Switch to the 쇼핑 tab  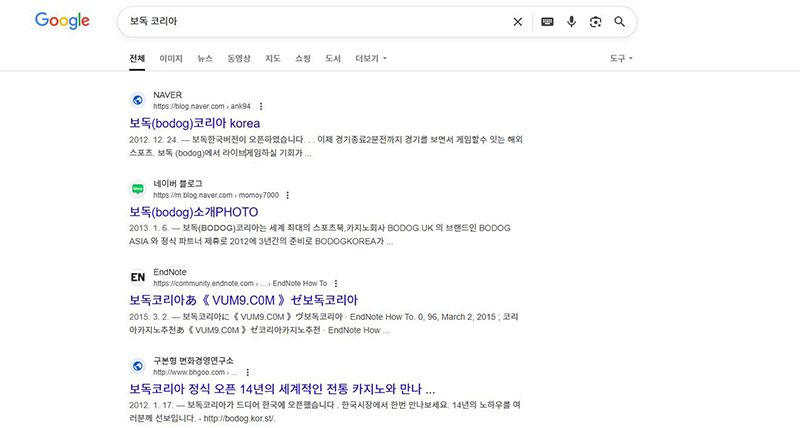303,58
